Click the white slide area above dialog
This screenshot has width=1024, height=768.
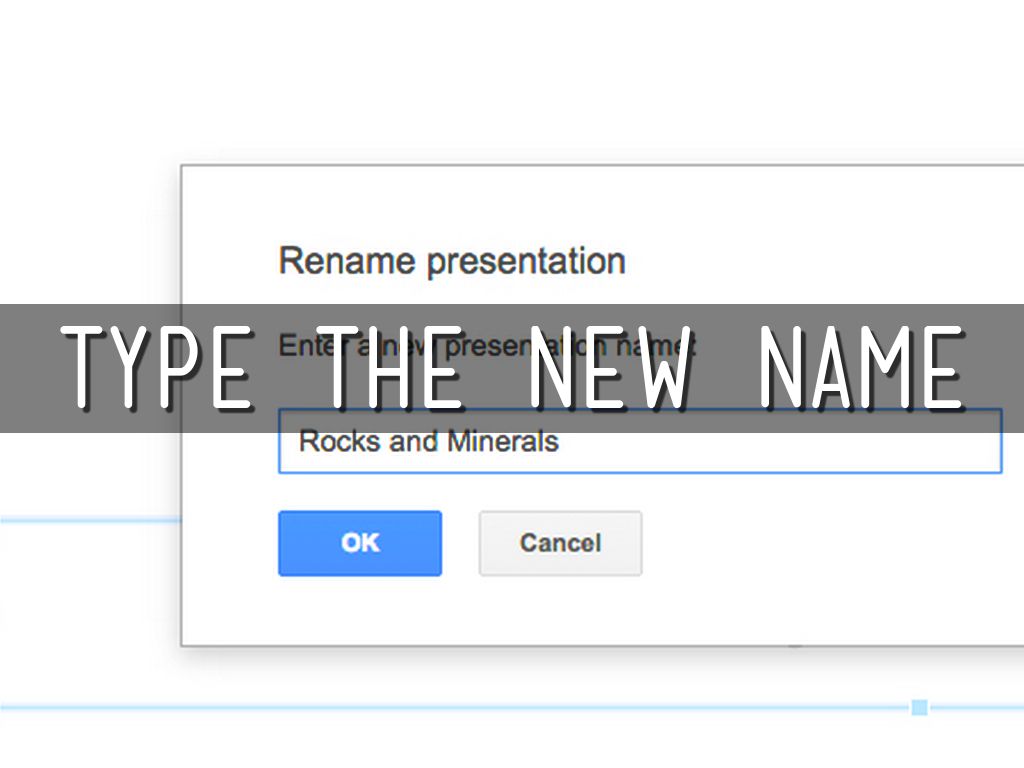click(x=500, y=80)
